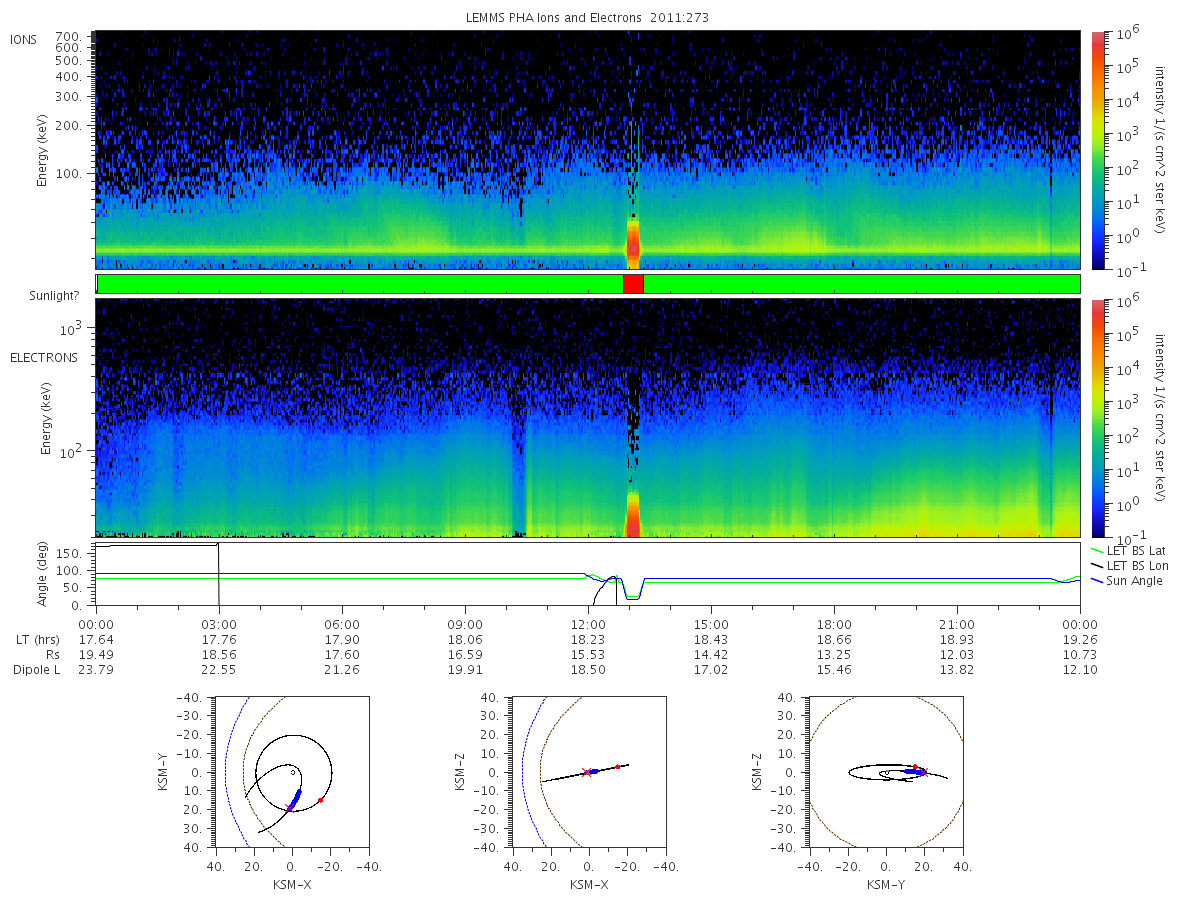Click the red dot in KSM-X/KSM-Y orbit plot
Screen dimensions: 1200x900
click(x=320, y=800)
